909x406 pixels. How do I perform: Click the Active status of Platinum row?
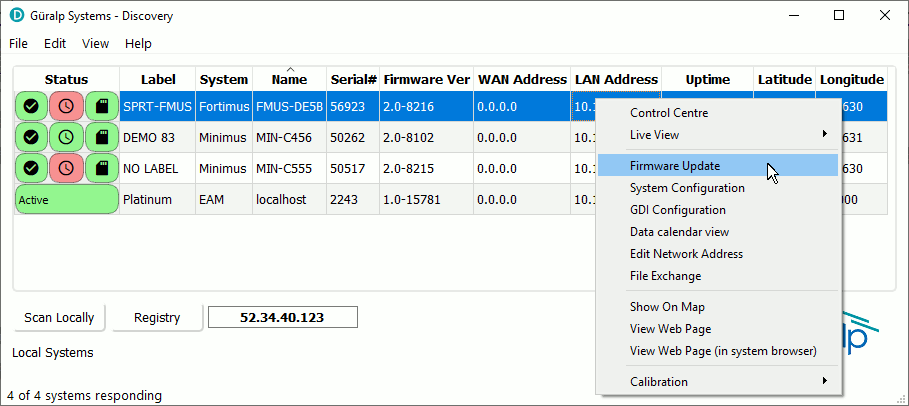[67, 200]
